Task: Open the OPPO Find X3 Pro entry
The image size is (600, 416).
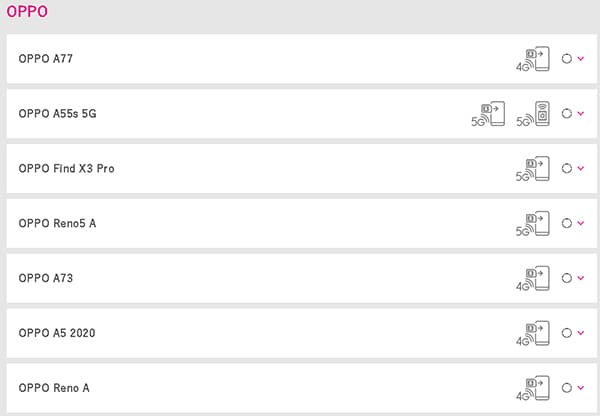Action: pos(302,168)
